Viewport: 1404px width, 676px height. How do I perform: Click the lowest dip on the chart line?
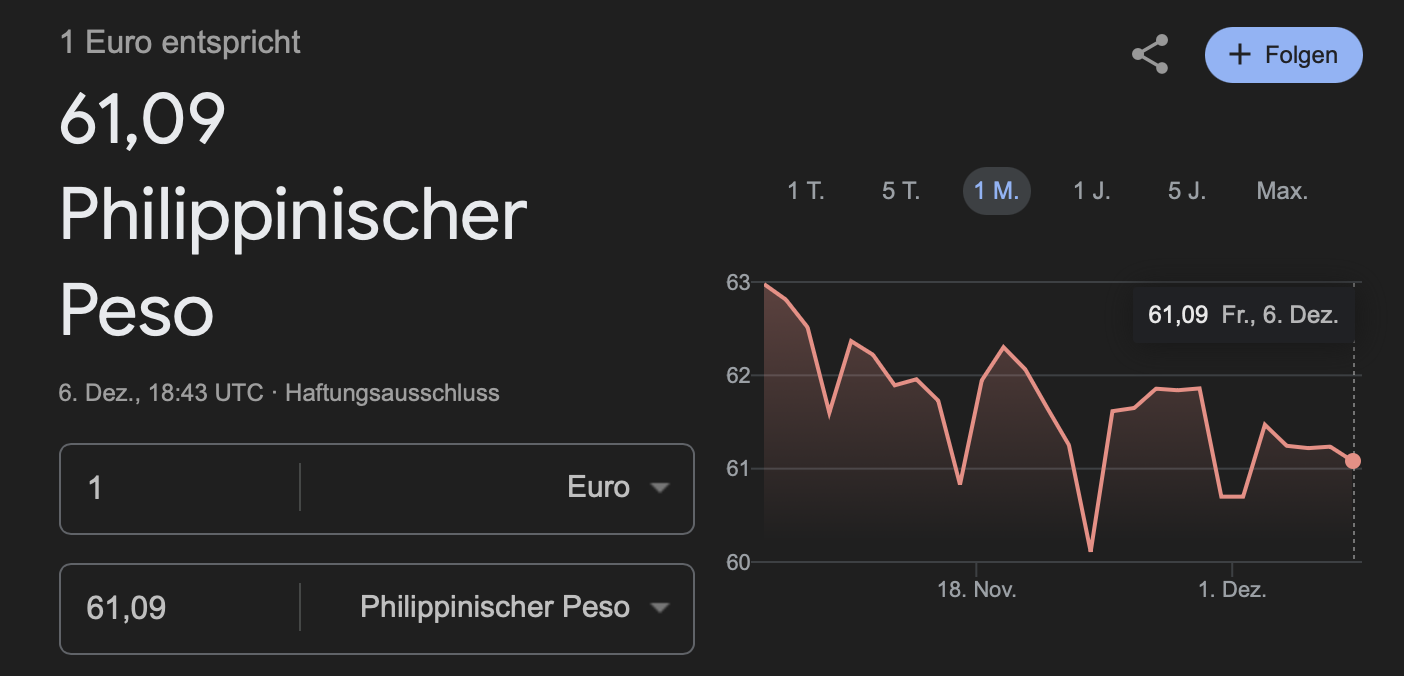pos(1090,550)
